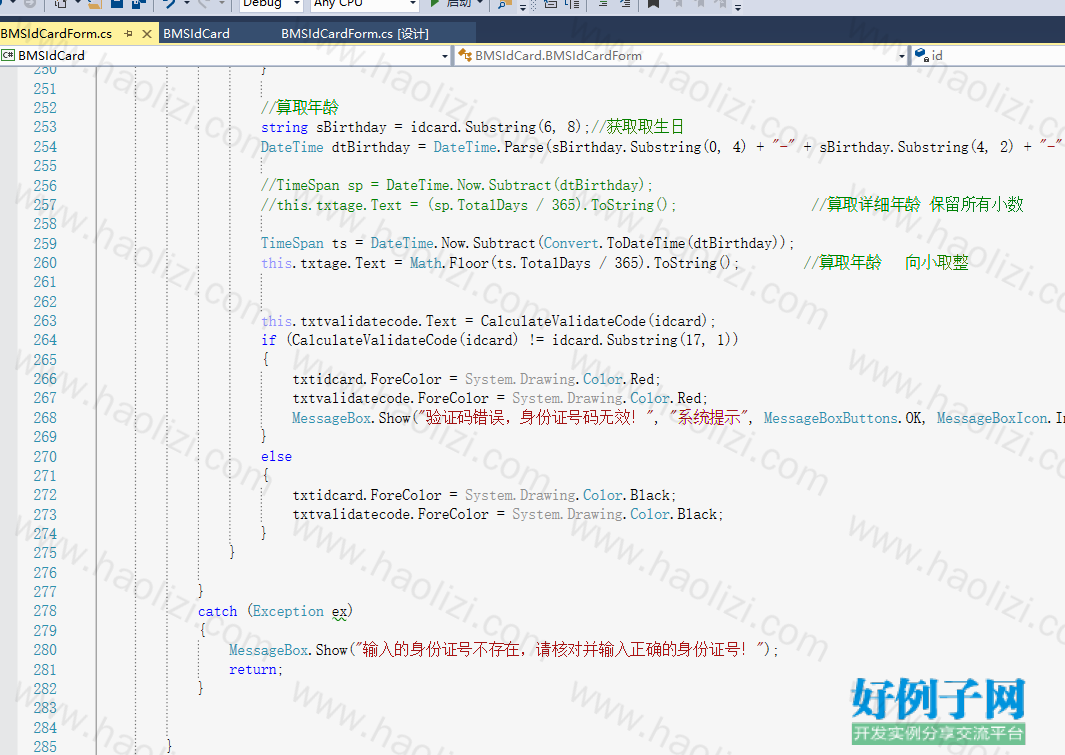
Task: Click line number 268
Action: coord(45,418)
